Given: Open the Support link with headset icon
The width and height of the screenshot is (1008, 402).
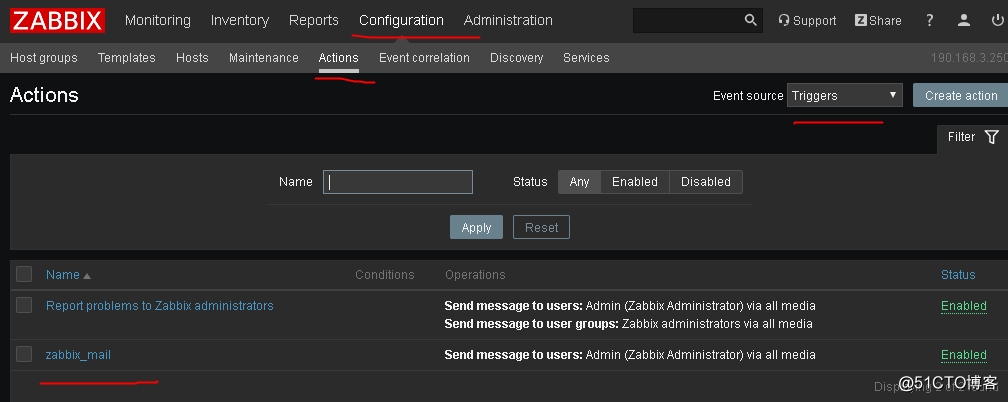Looking at the screenshot, I should pos(807,21).
